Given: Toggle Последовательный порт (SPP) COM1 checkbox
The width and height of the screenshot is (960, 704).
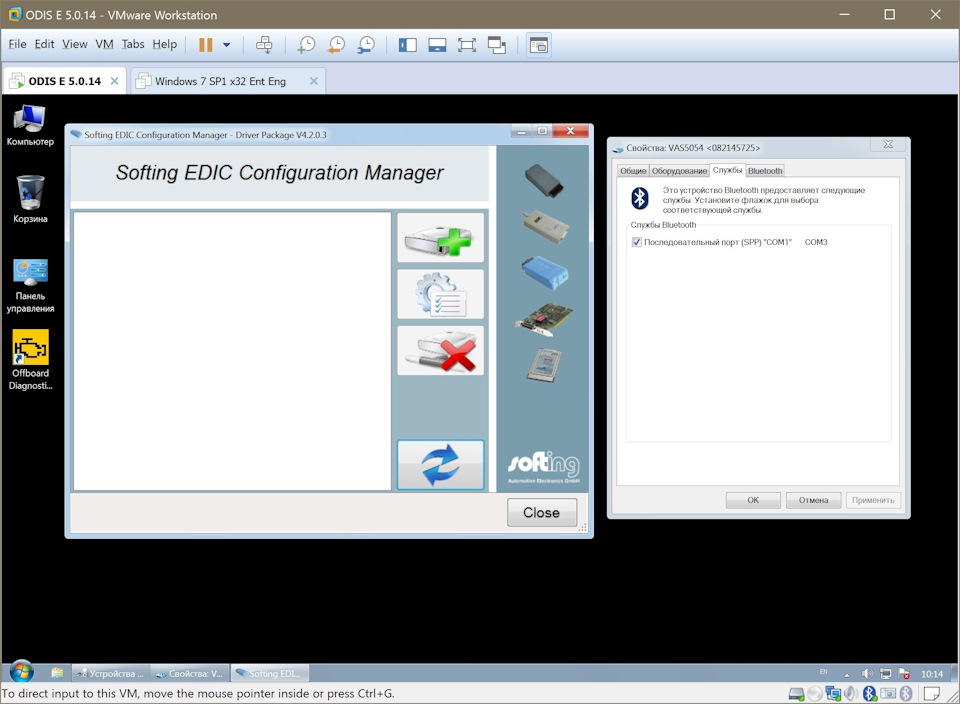Looking at the screenshot, I should coord(637,242).
